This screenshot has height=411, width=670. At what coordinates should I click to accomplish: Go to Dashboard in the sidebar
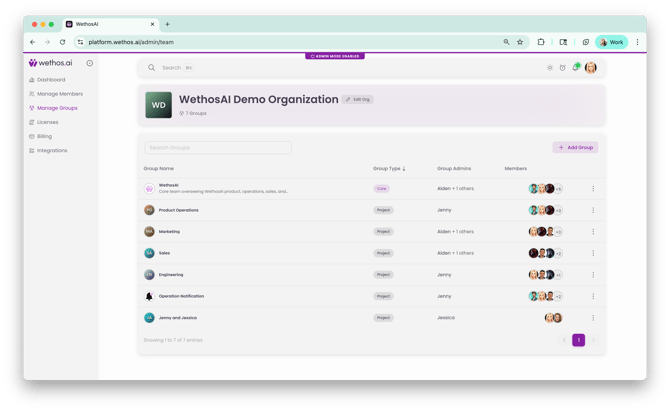pyautogui.click(x=51, y=79)
